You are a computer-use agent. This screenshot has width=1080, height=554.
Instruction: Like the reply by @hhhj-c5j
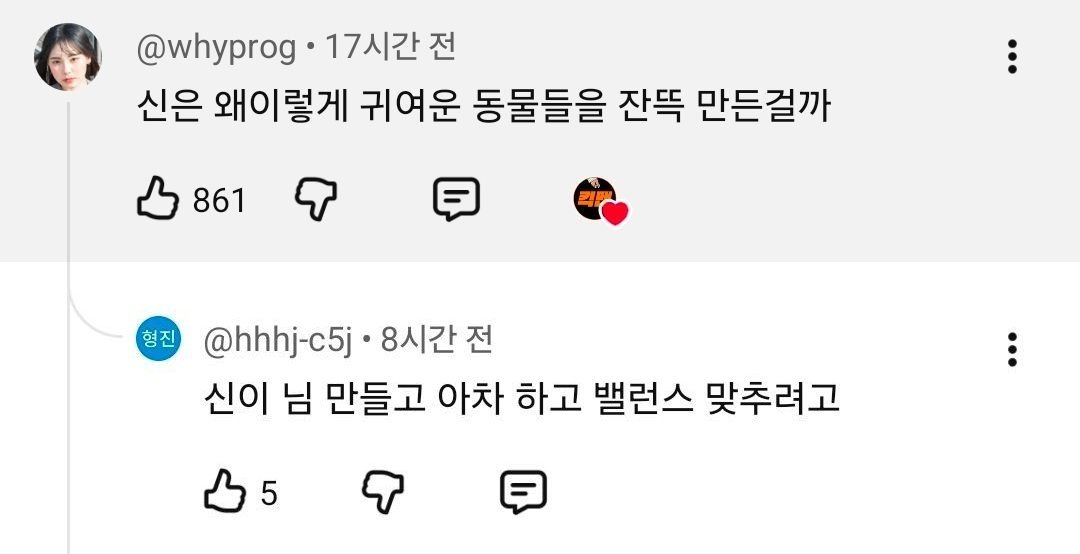pos(225,491)
